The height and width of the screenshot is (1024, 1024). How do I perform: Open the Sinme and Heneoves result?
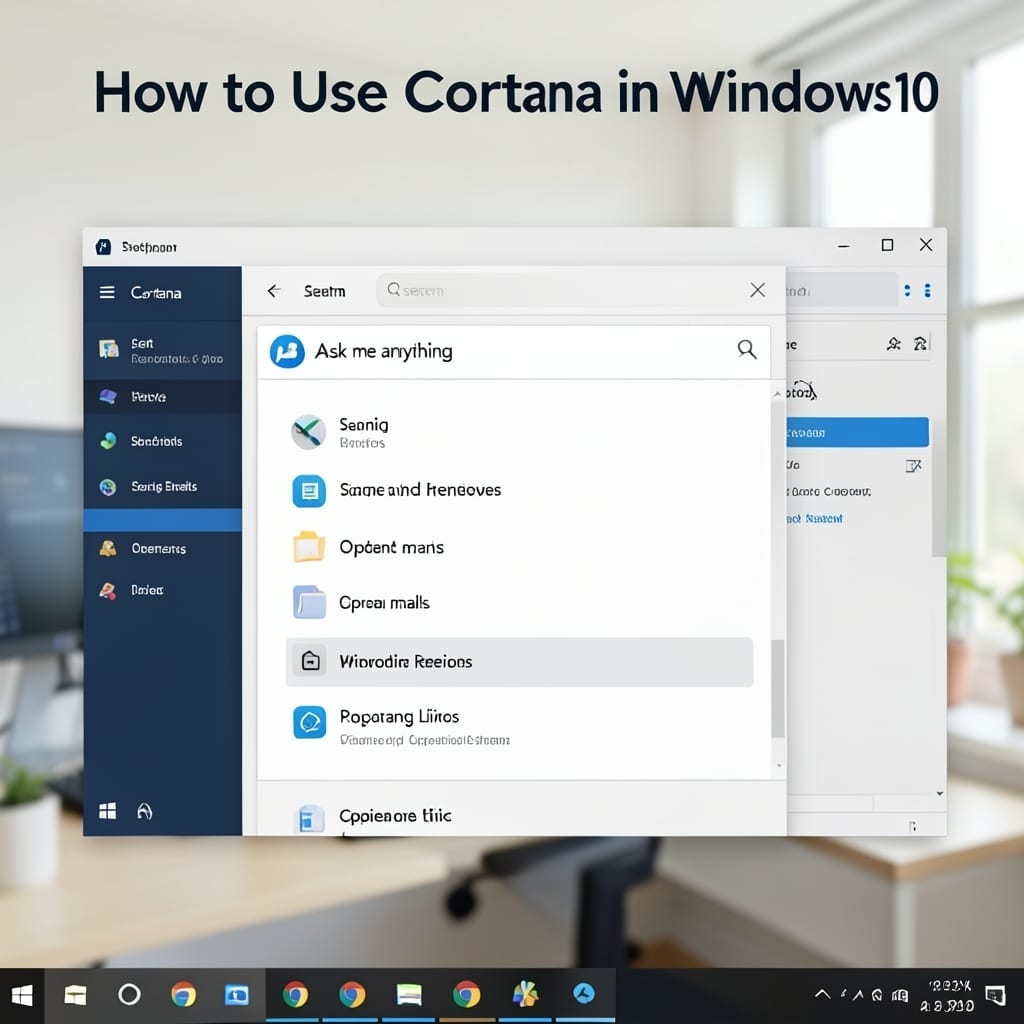coord(519,490)
